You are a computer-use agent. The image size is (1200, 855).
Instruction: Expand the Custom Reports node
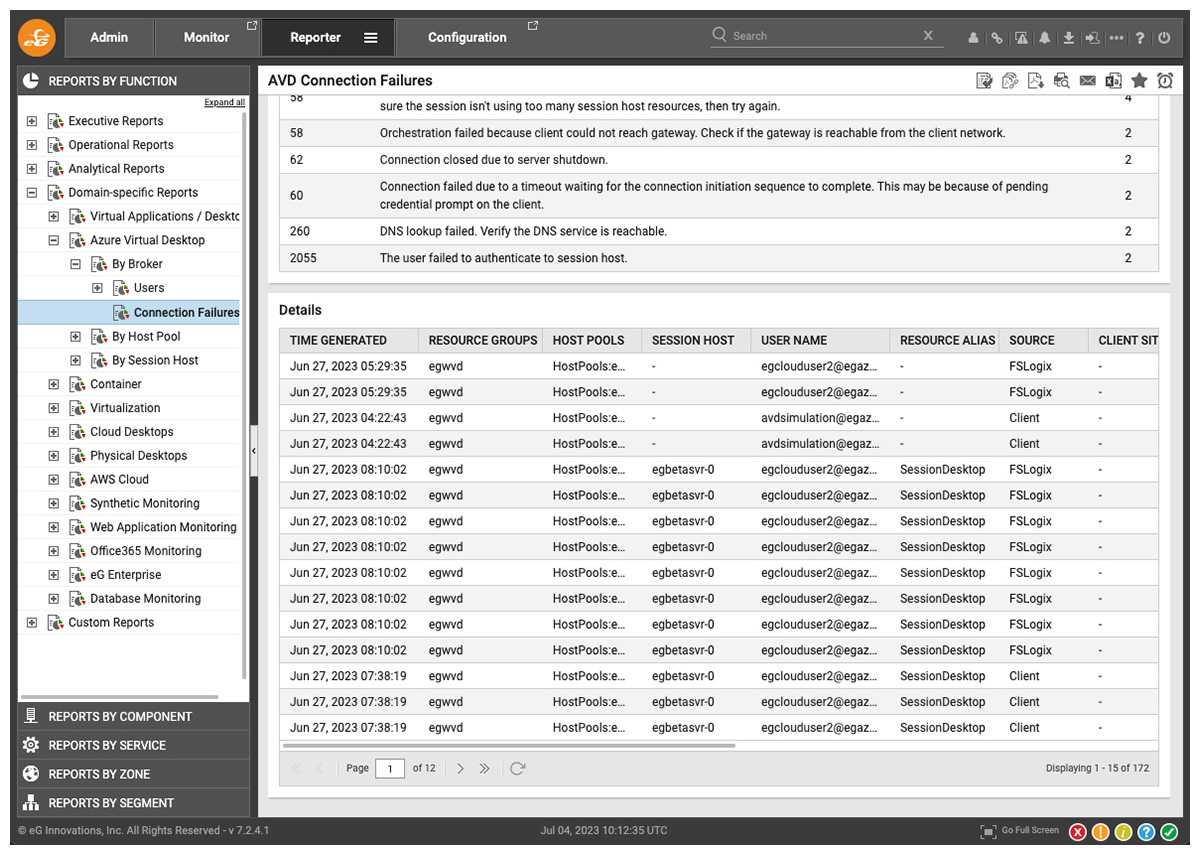point(32,622)
